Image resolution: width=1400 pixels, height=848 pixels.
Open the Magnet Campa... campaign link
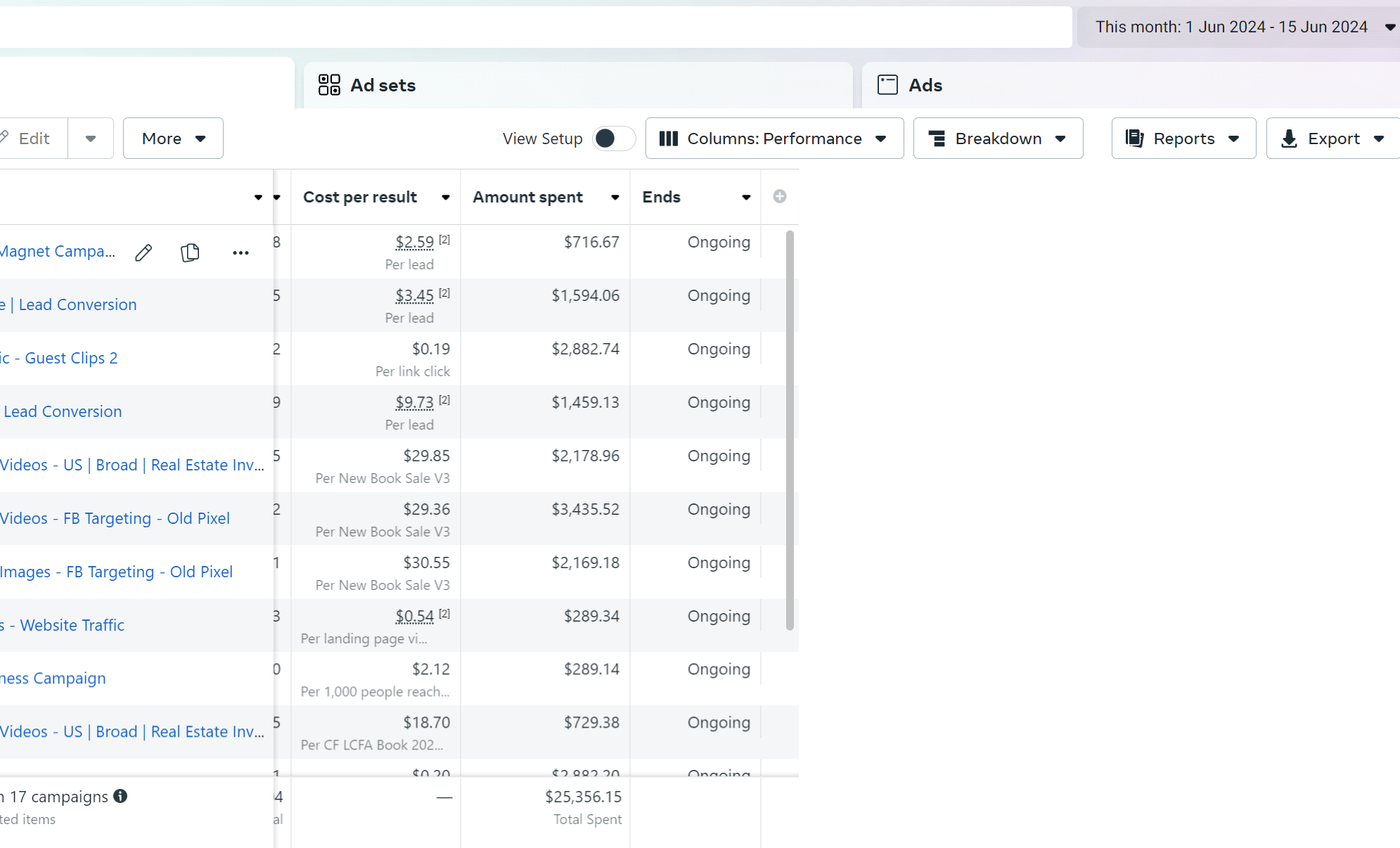tap(58, 252)
